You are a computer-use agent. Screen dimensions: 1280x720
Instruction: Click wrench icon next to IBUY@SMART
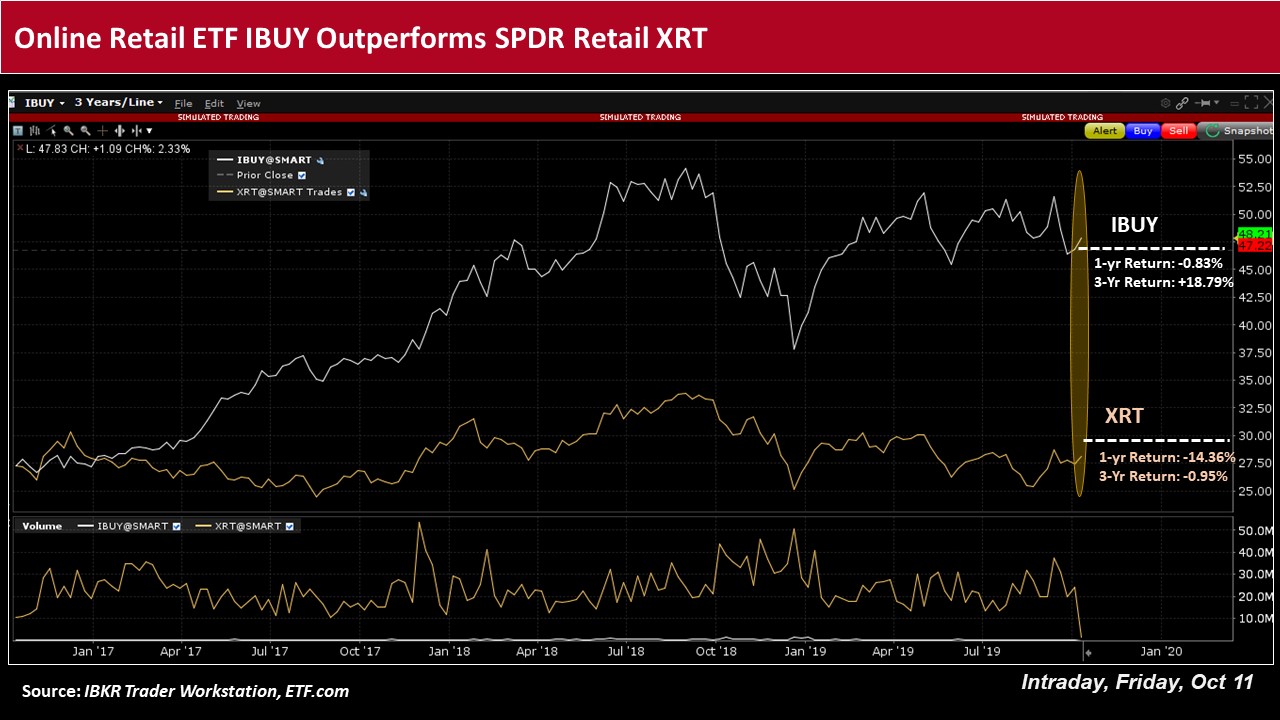[320, 160]
